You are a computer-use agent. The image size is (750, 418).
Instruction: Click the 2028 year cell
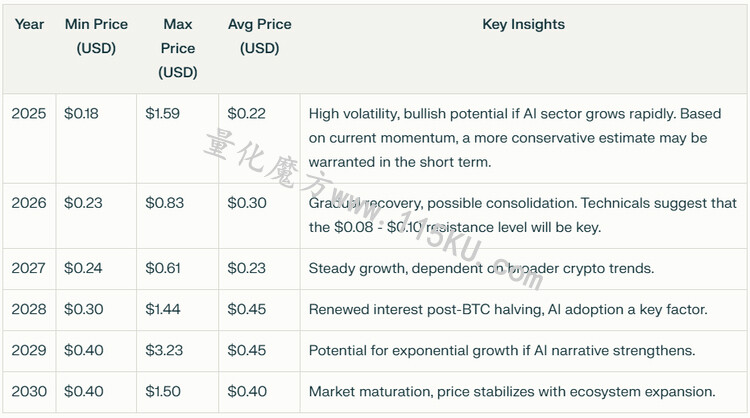pyautogui.click(x=29, y=309)
